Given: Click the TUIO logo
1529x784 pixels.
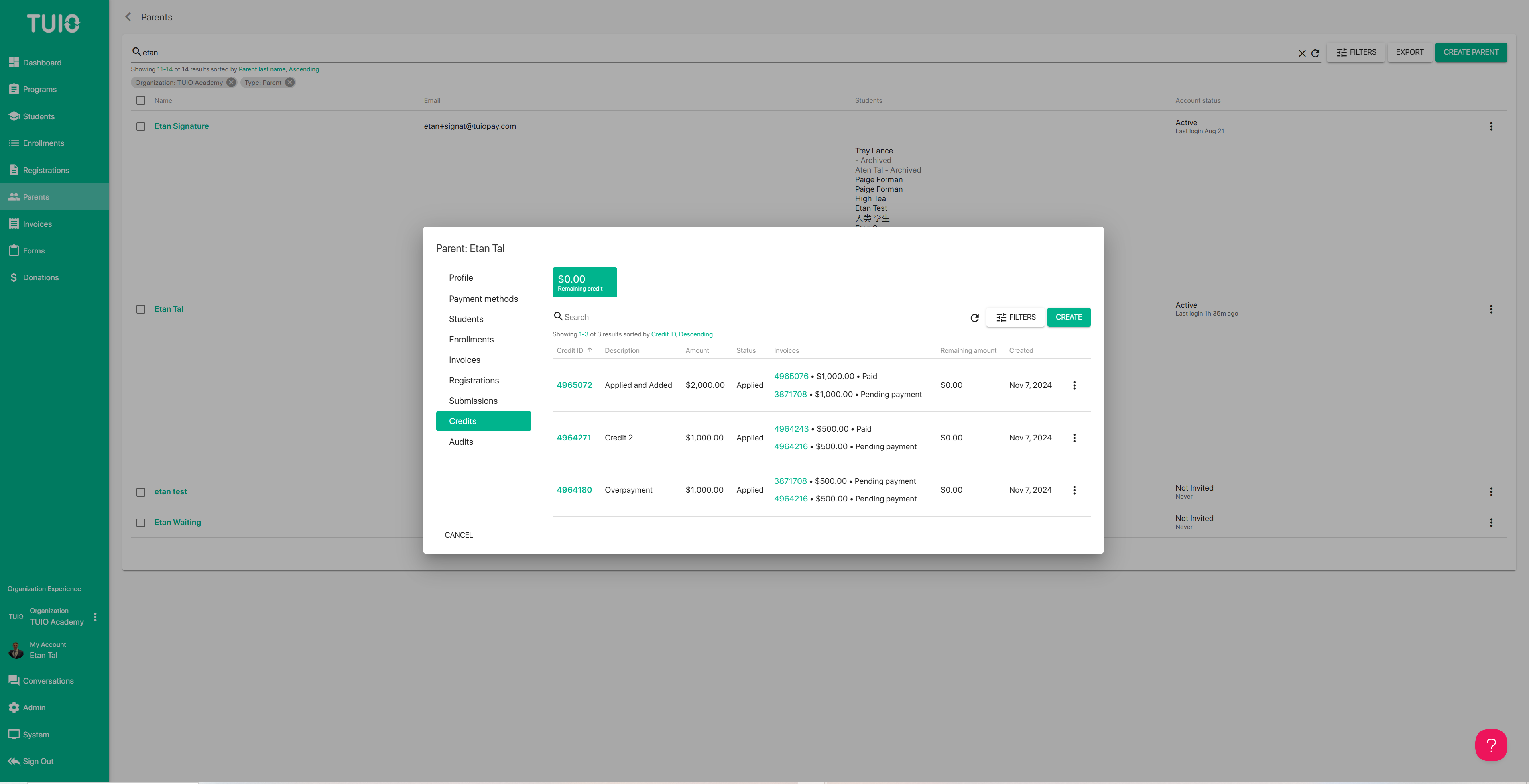Looking at the screenshot, I should pyautogui.click(x=53, y=23).
